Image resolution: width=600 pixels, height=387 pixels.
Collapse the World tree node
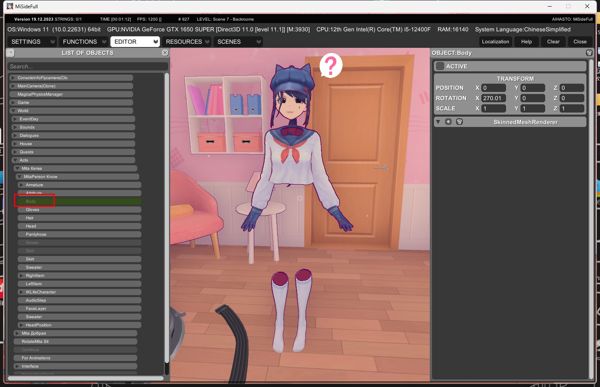click(x=13, y=111)
